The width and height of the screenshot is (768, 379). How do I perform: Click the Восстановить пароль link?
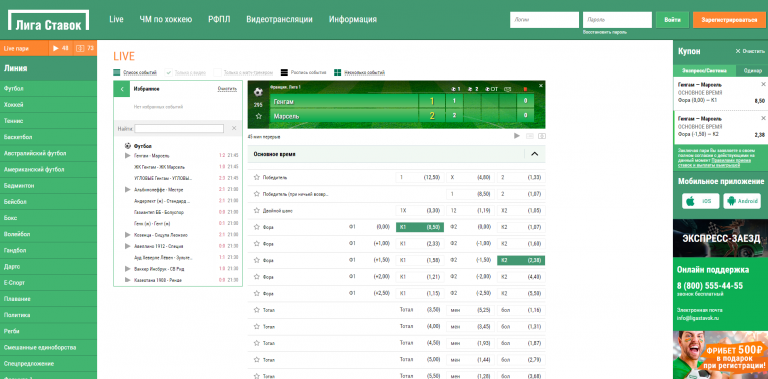point(604,32)
